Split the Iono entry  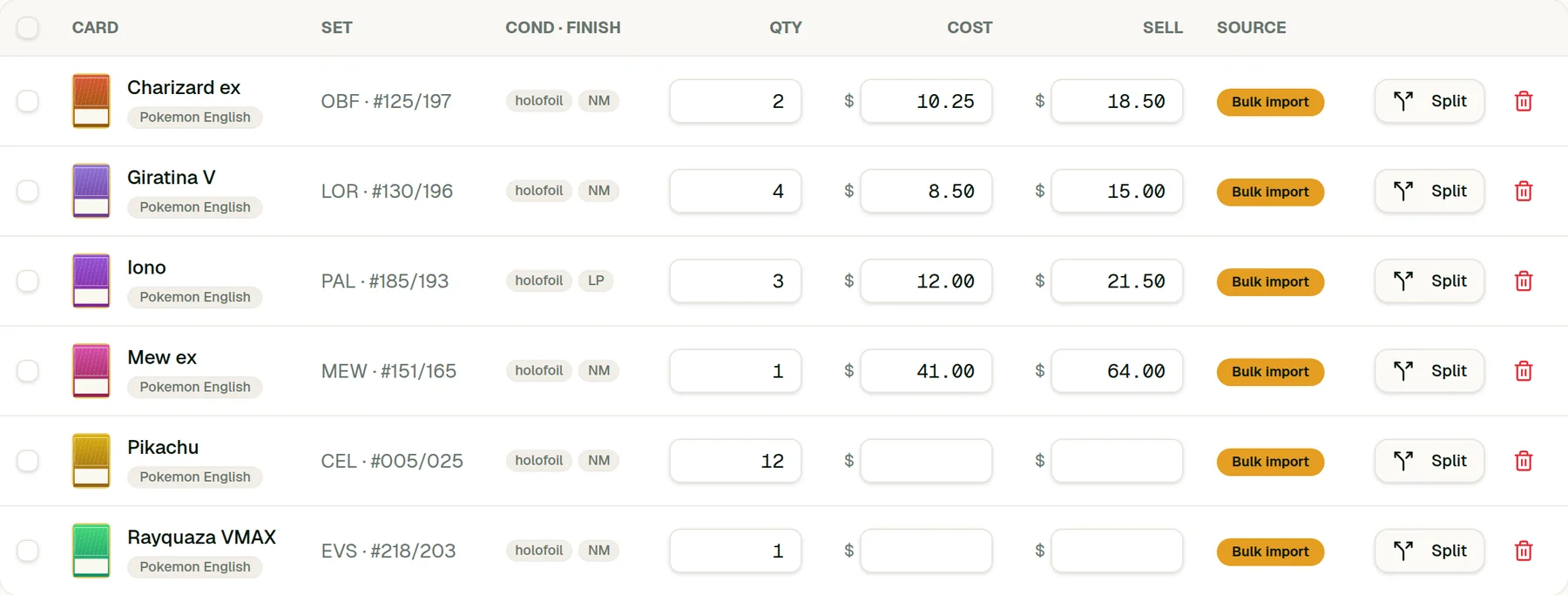[x=1429, y=281]
